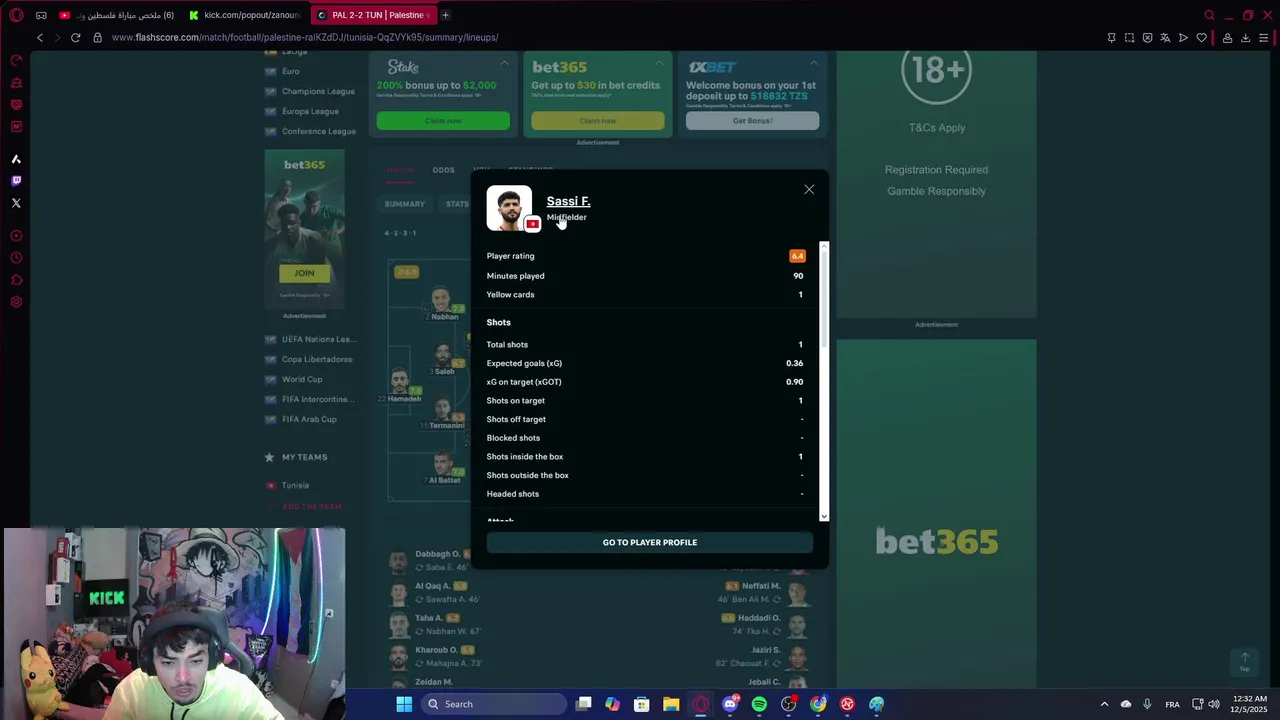Click the snapshot capture icon
The image size is (1280, 720).
pos(1129,38)
